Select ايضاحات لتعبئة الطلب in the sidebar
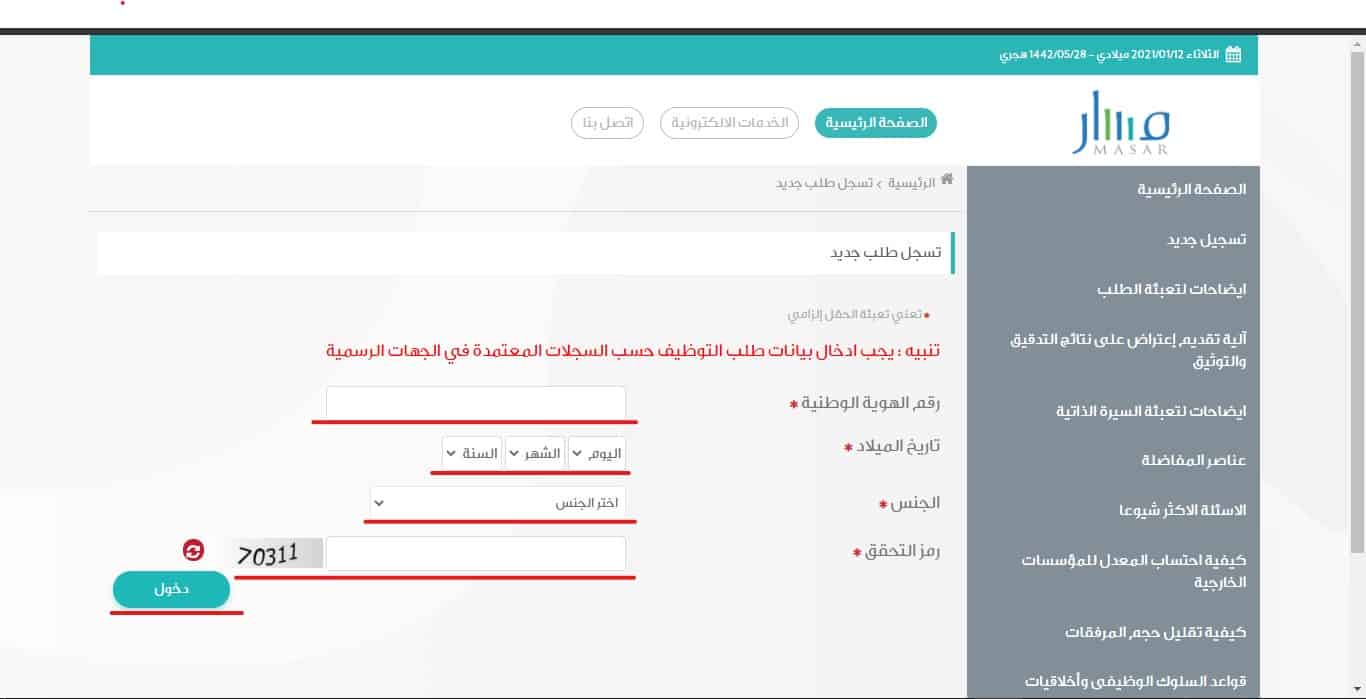This screenshot has height=699, width=1366. (1172, 290)
